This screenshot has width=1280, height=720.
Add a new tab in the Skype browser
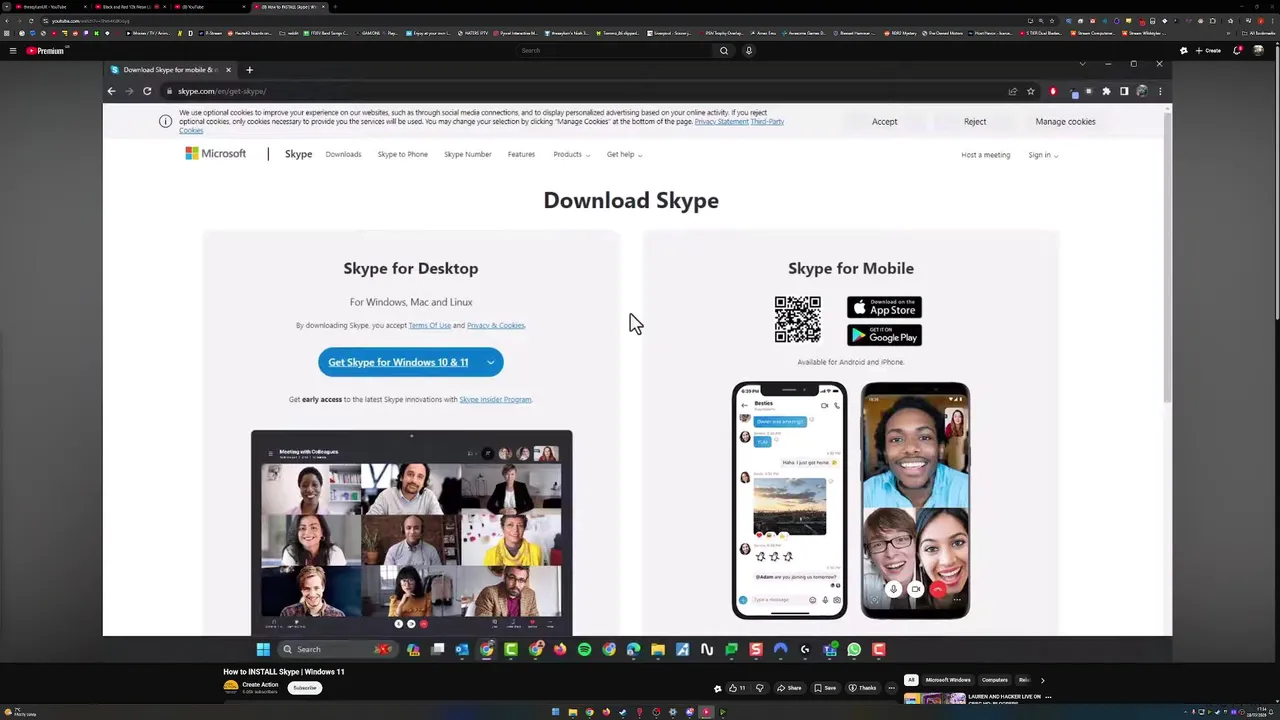(249, 70)
